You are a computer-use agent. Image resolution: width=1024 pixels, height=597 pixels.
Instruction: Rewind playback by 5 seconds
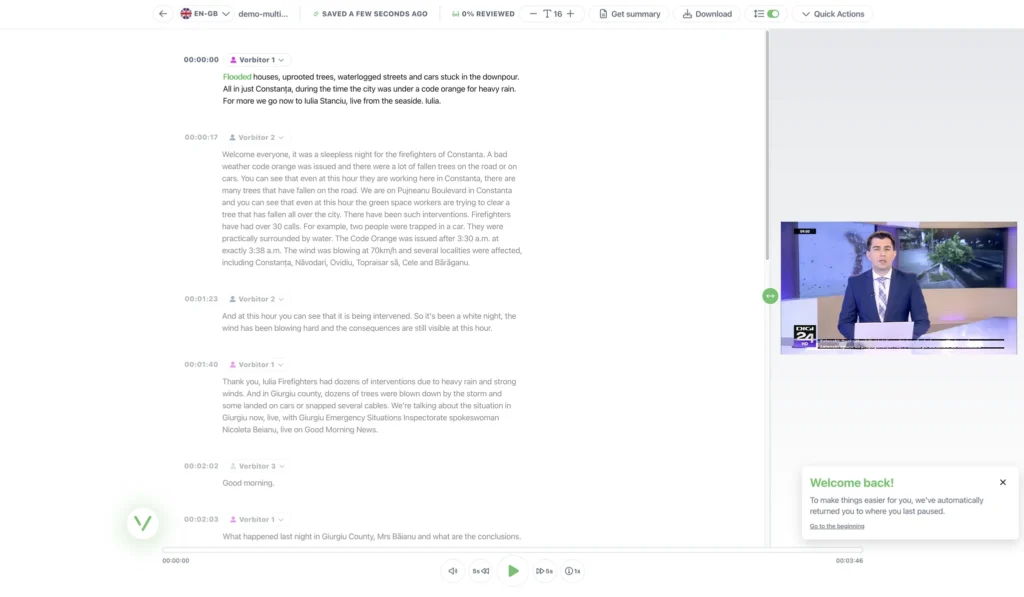[x=479, y=571]
